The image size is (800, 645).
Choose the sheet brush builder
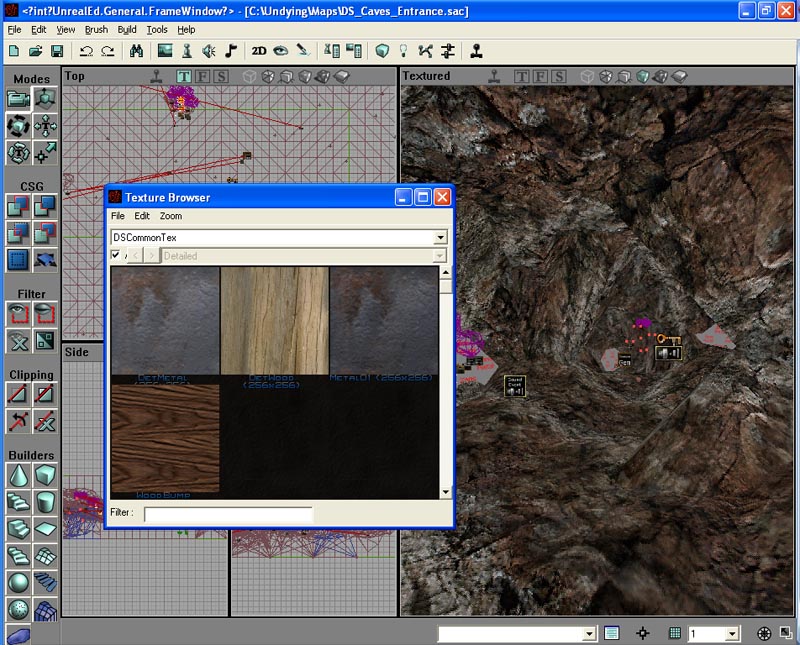click(x=45, y=529)
